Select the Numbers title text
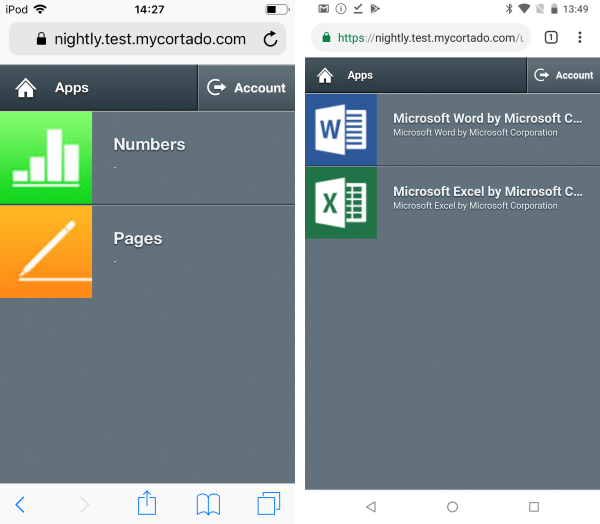This screenshot has height=524, width=600. (x=149, y=144)
